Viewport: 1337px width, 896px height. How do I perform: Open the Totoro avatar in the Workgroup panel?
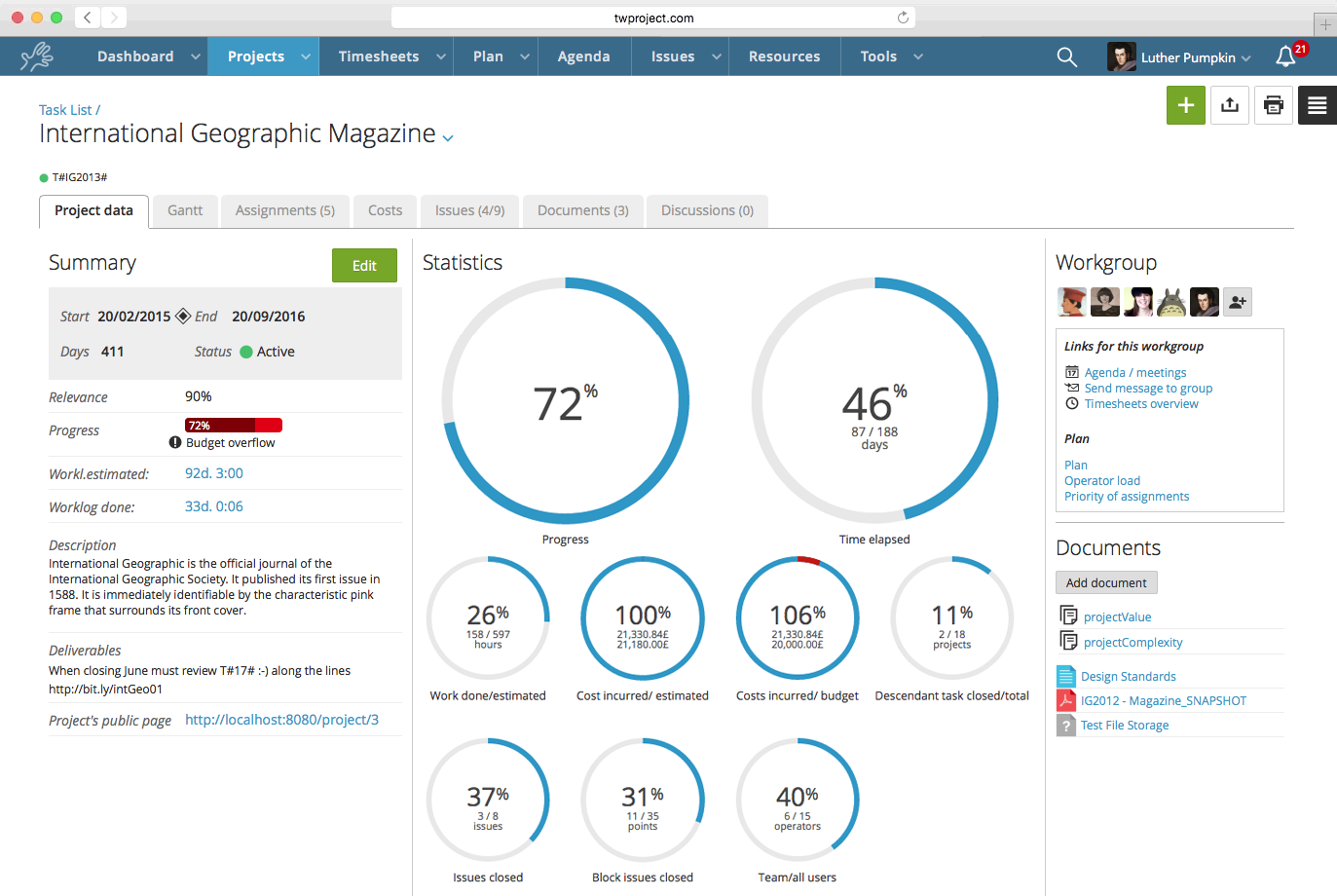1170,302
